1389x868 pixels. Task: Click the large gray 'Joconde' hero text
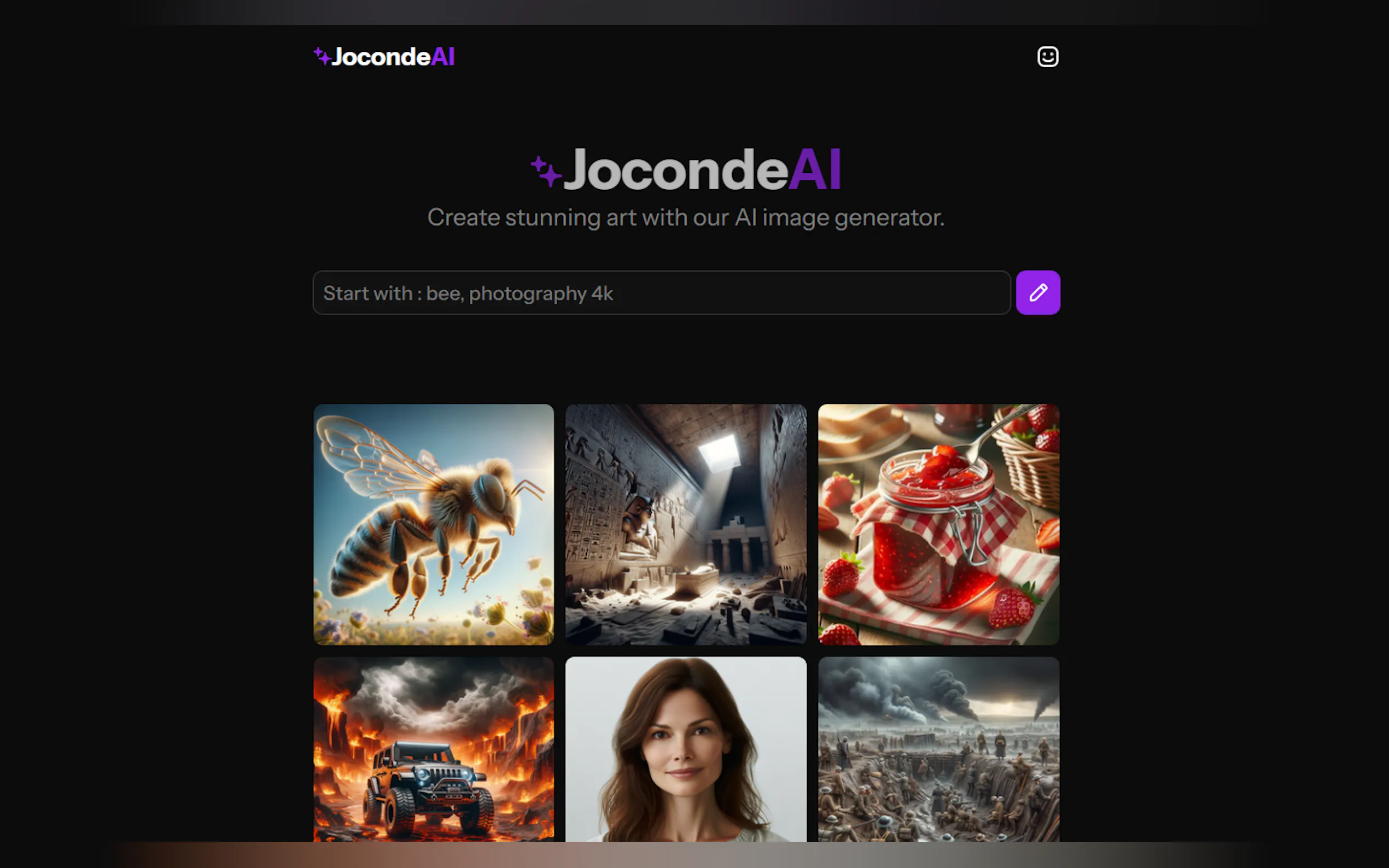[x=676, y=170]
